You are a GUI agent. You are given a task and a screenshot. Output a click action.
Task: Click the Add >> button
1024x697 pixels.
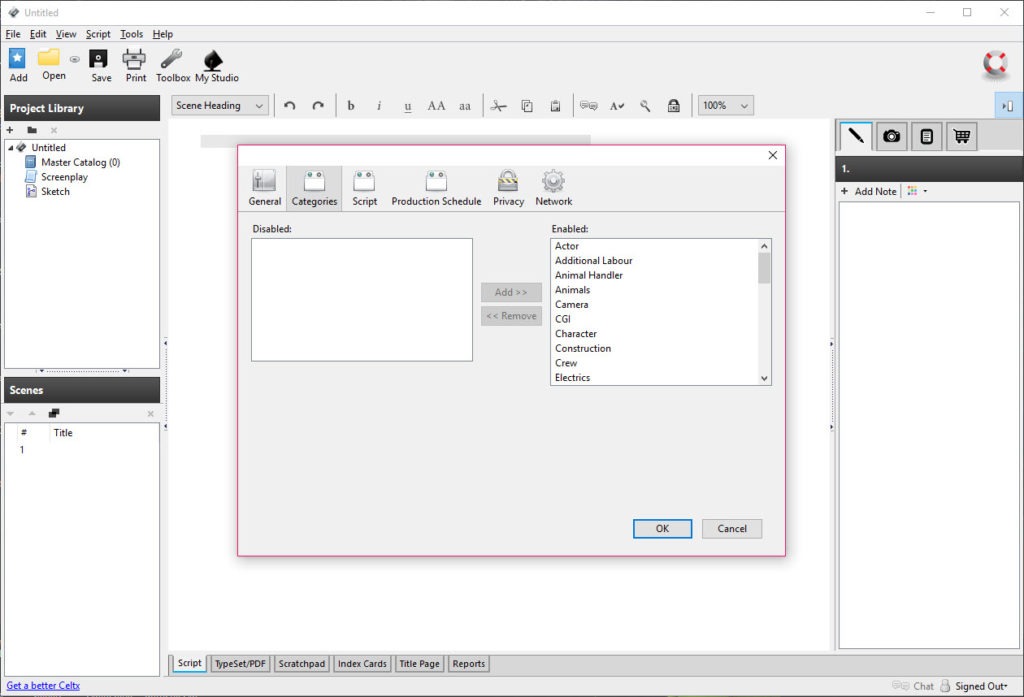pos(511,292)
